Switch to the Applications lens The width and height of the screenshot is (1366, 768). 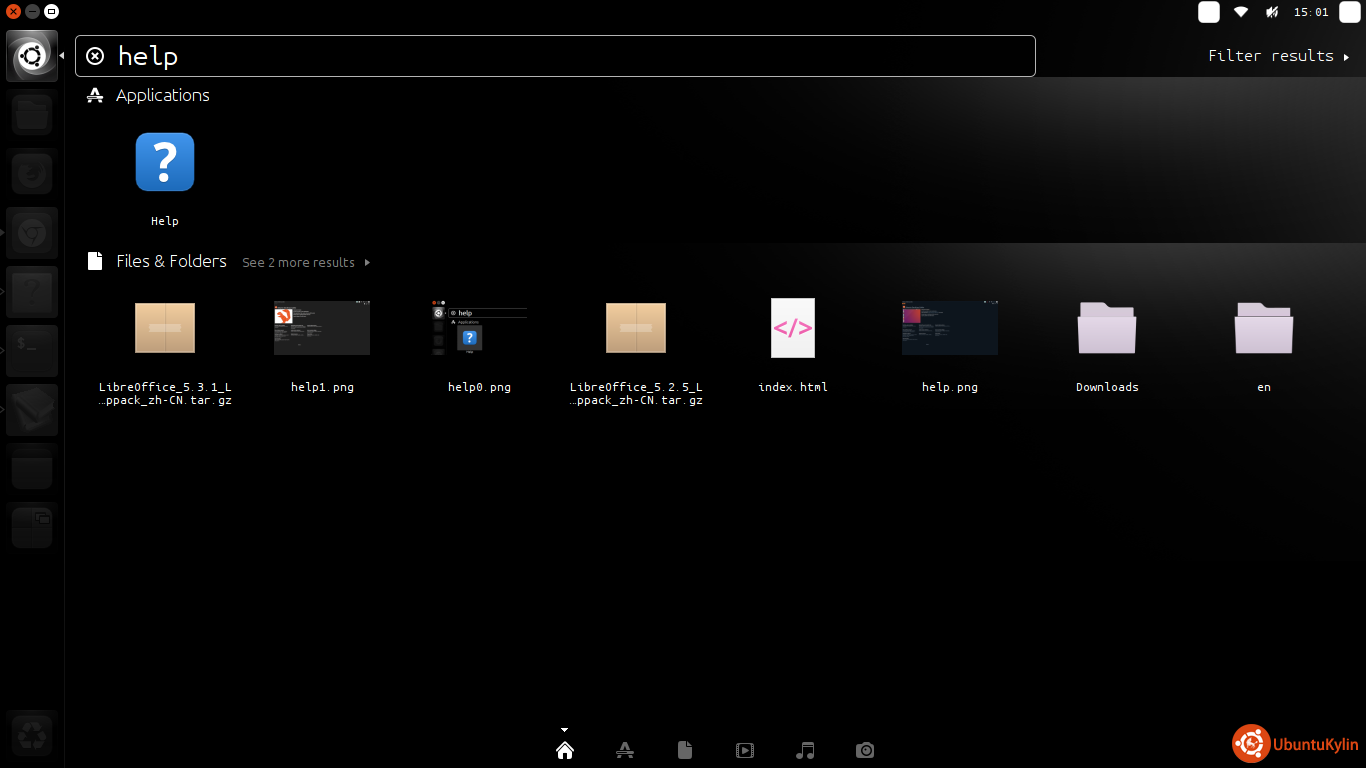(625, 750)
